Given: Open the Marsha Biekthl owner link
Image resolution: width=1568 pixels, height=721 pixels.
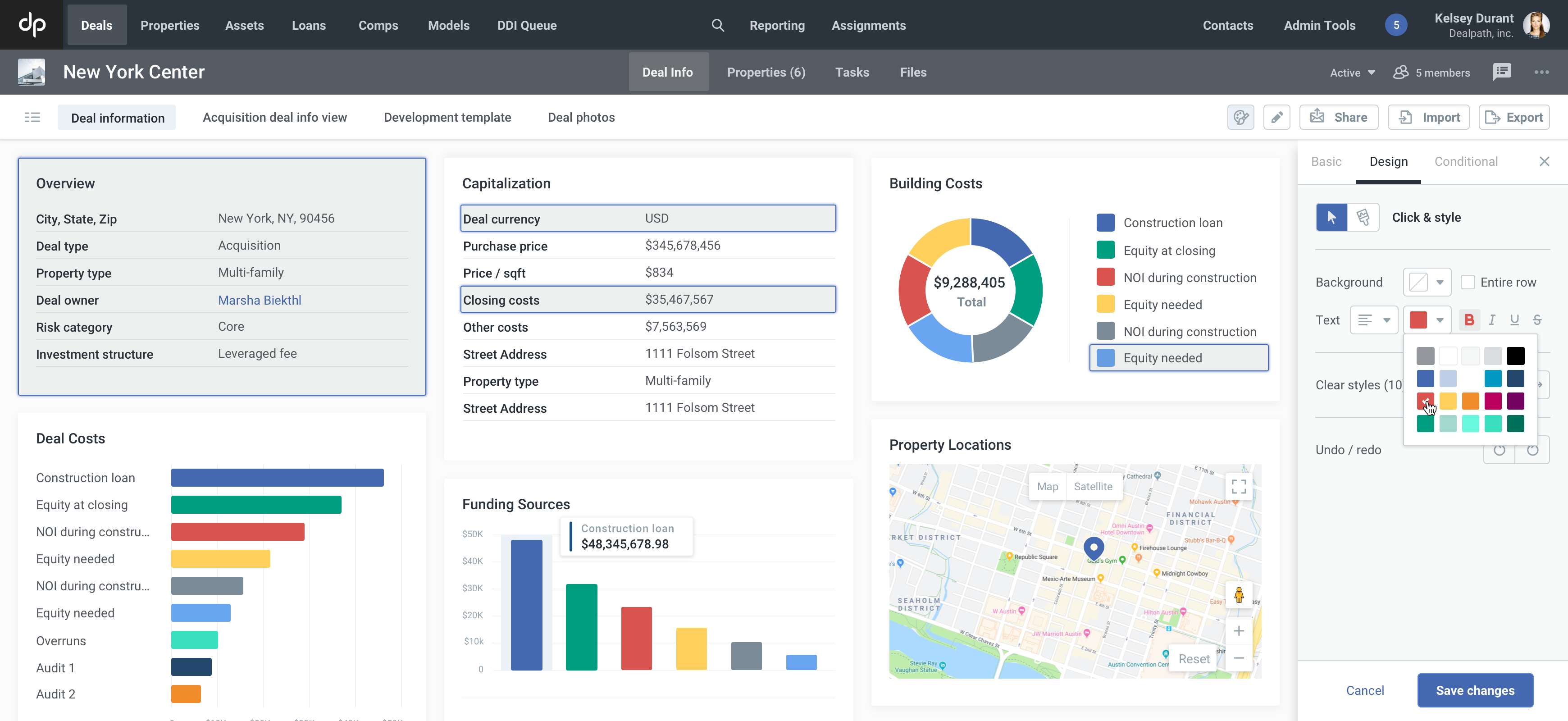Looking at the screenshot, I should point(259,300).
